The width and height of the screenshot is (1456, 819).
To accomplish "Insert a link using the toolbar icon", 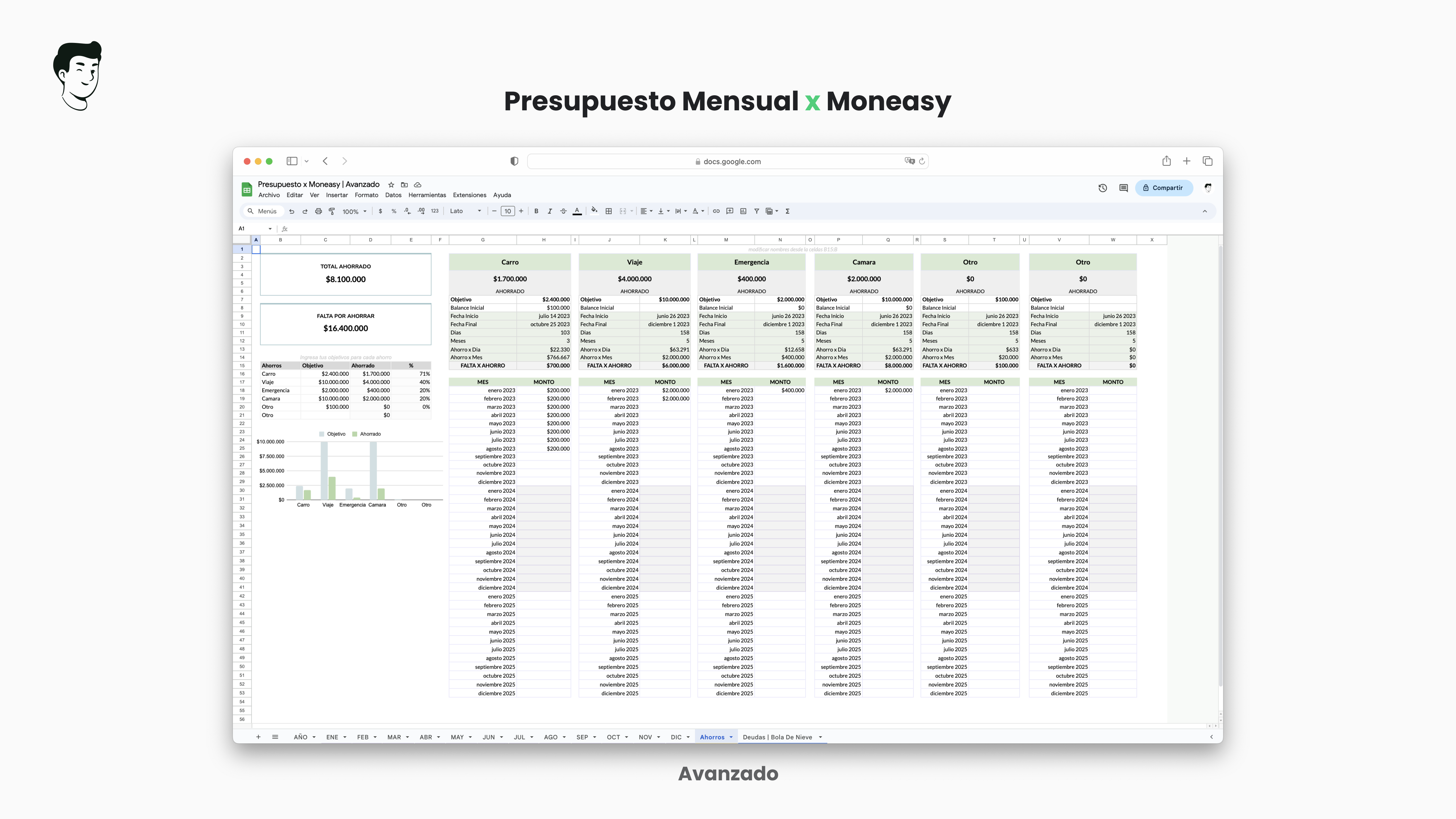I will pos(716,211).
